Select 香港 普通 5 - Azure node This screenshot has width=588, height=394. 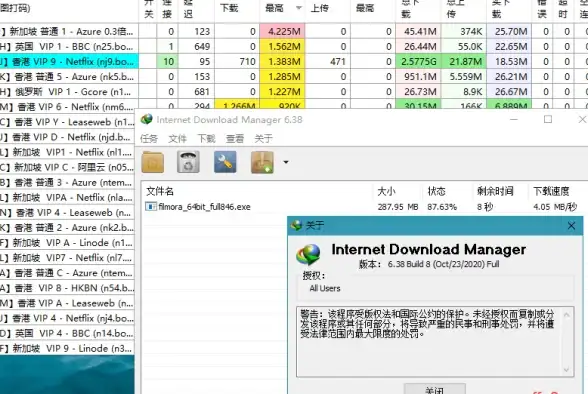[x=69, y=76]
